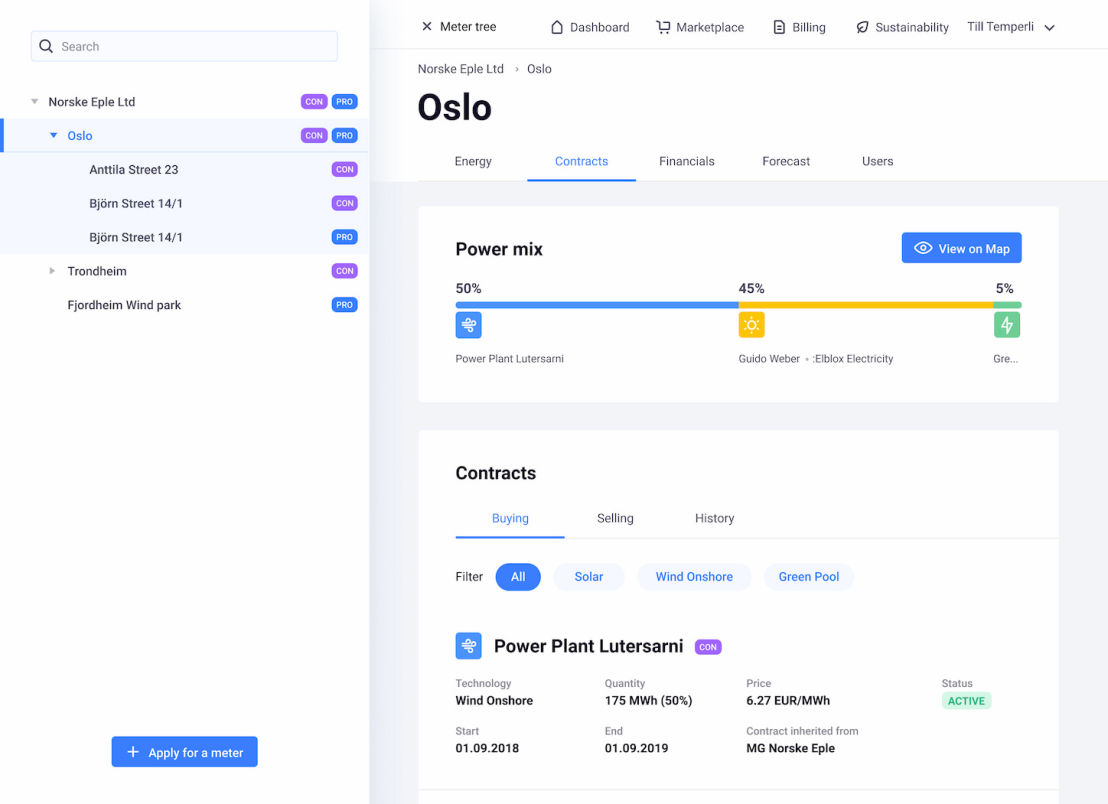Filter contracts by Wind Onshore
1108x804 pixels.
(694, 577)
